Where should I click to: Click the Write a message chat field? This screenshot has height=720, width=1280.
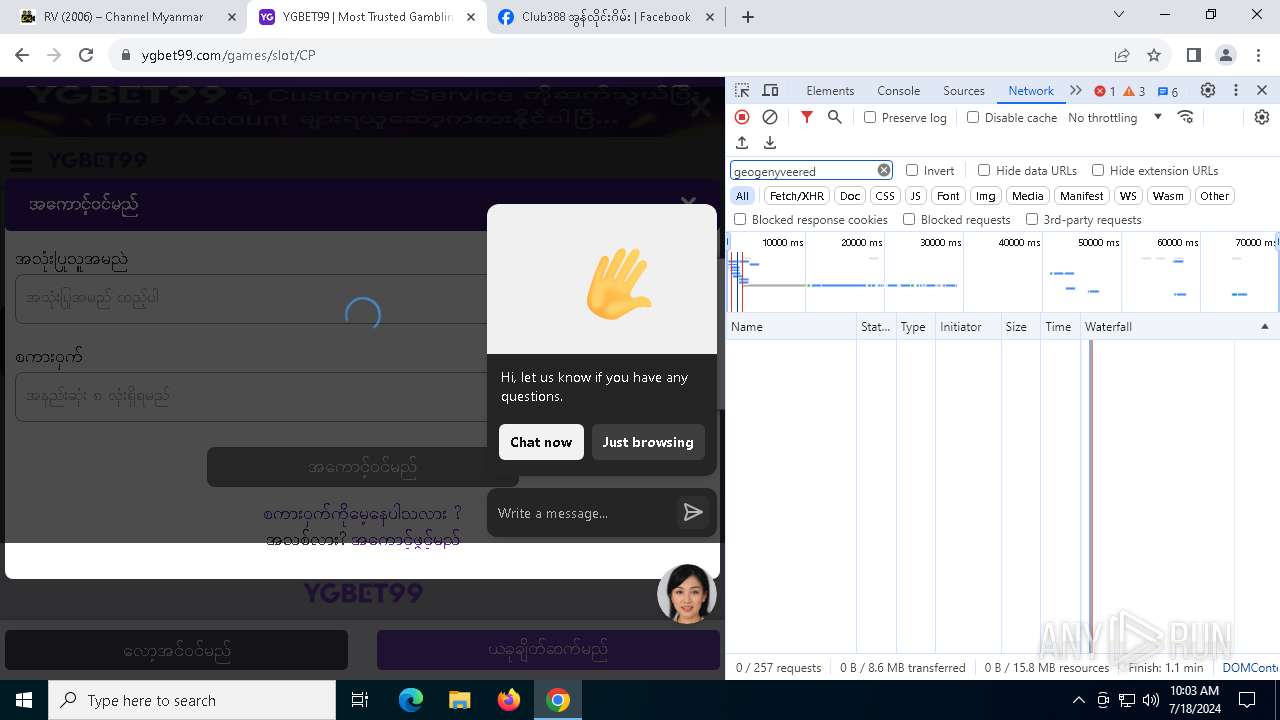tap(582, 513)
